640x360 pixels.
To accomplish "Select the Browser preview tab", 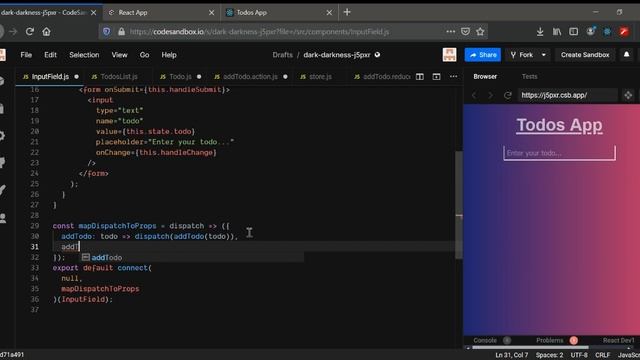I will 485,77.
